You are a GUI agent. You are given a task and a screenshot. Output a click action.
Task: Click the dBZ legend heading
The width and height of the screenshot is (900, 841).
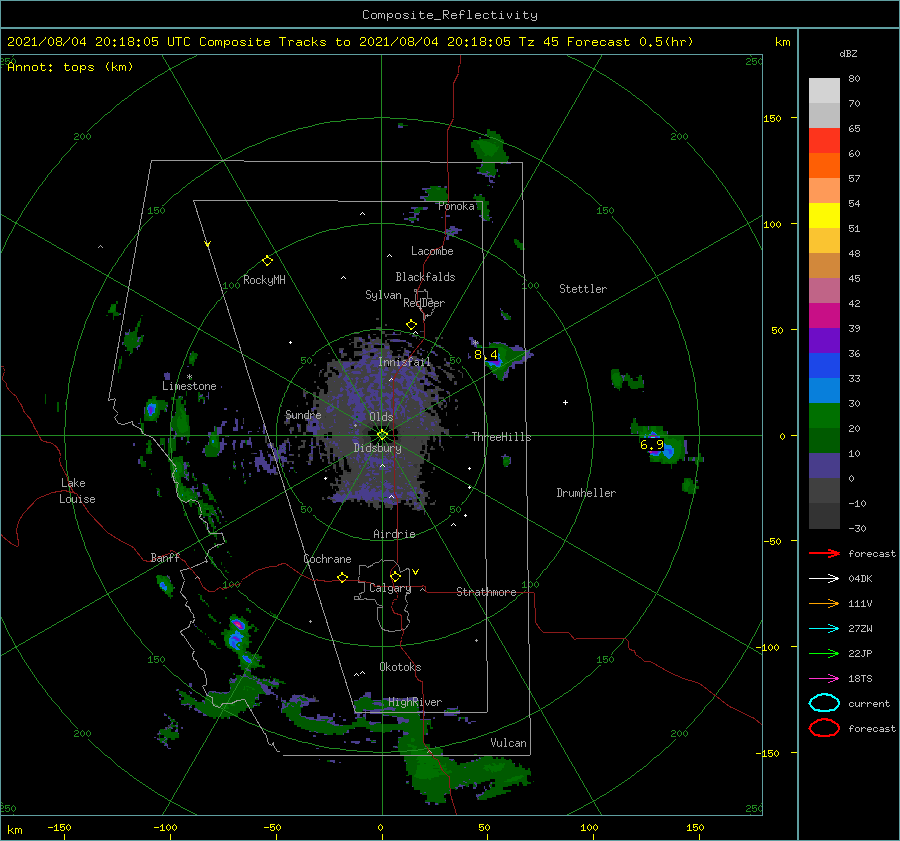[848, 54]
